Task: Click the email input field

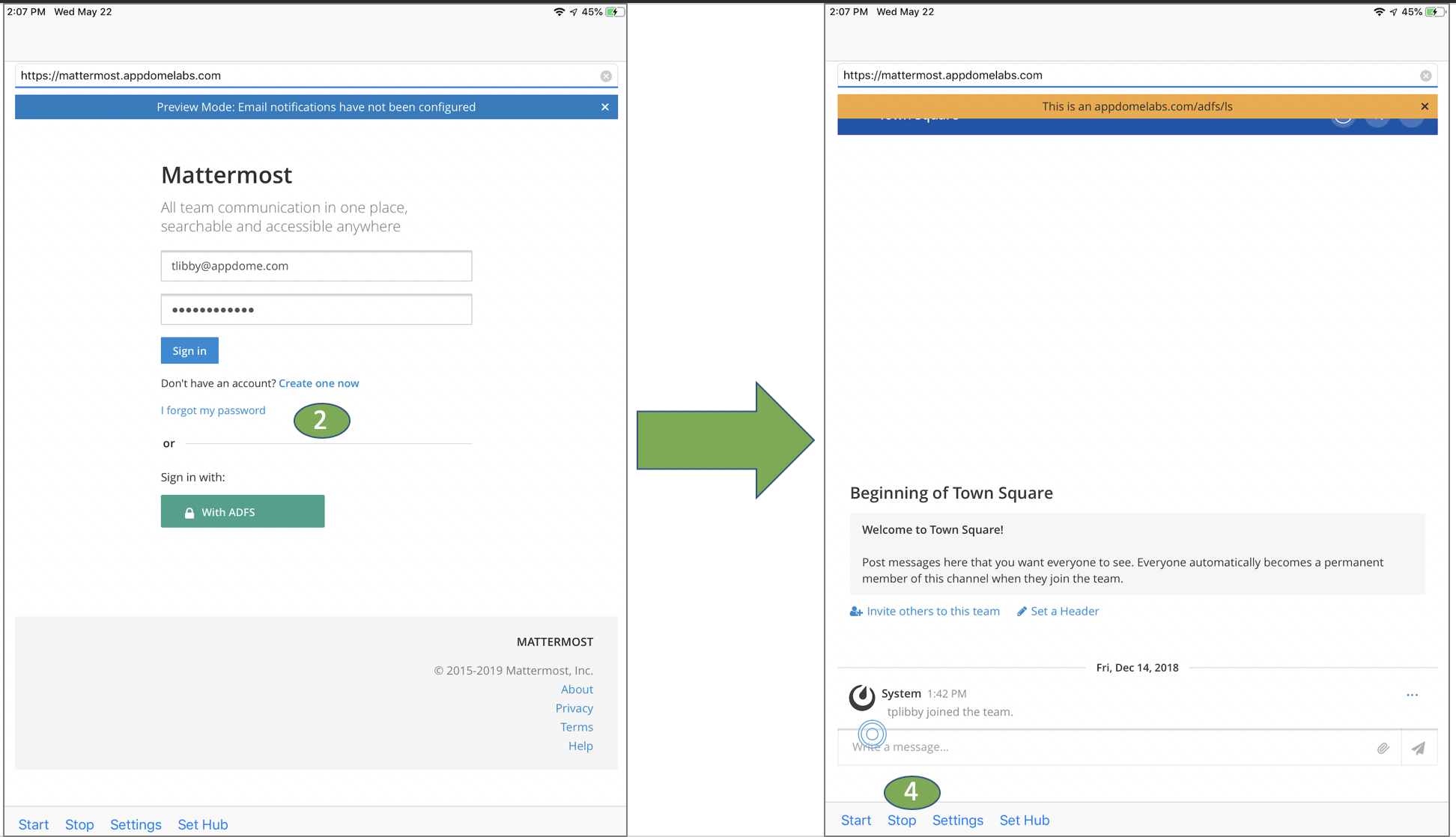Action: coord(316,265)
